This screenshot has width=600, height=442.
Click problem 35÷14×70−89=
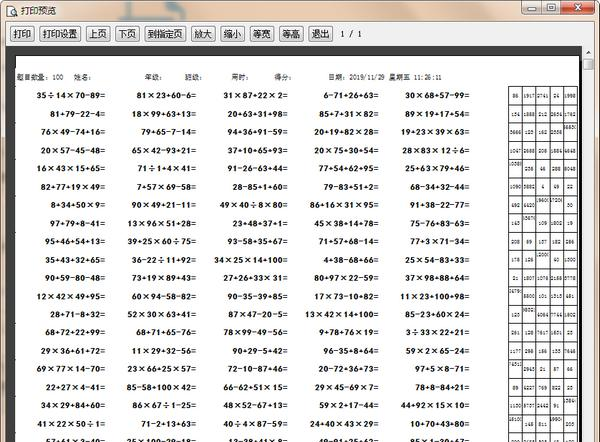pos(71,95)
